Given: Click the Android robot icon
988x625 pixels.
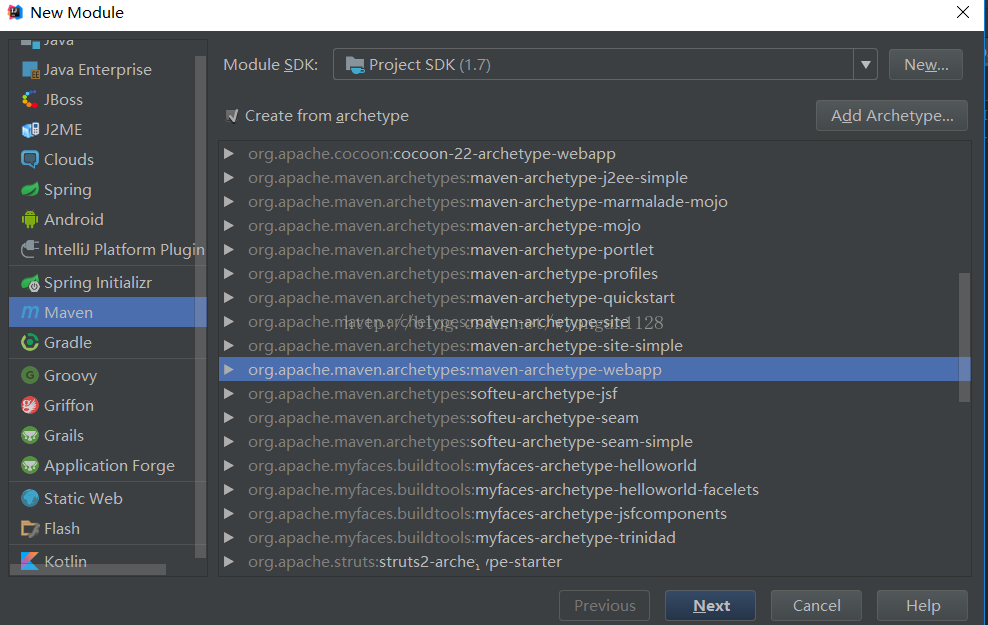Looking at the screenshot, I should click(x=29, y=220).
